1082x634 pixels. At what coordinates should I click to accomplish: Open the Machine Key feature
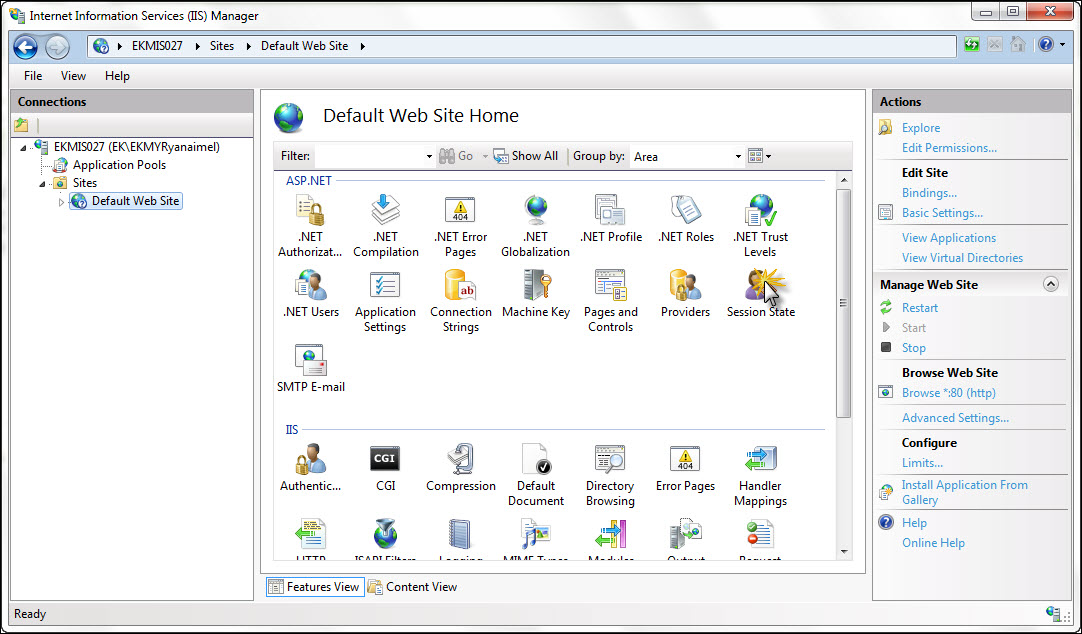point(536,293)
